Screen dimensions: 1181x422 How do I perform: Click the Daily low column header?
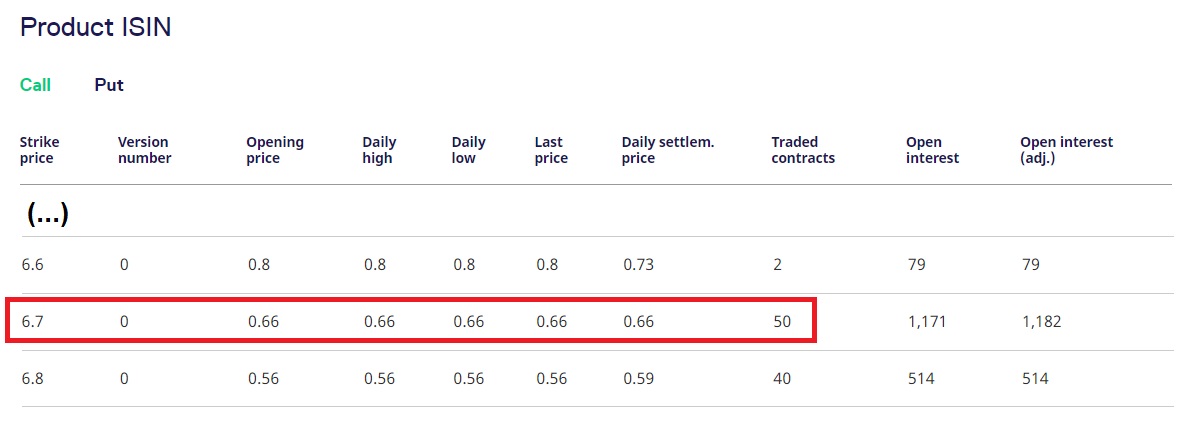pyautogui.click(x=468, y=150)
